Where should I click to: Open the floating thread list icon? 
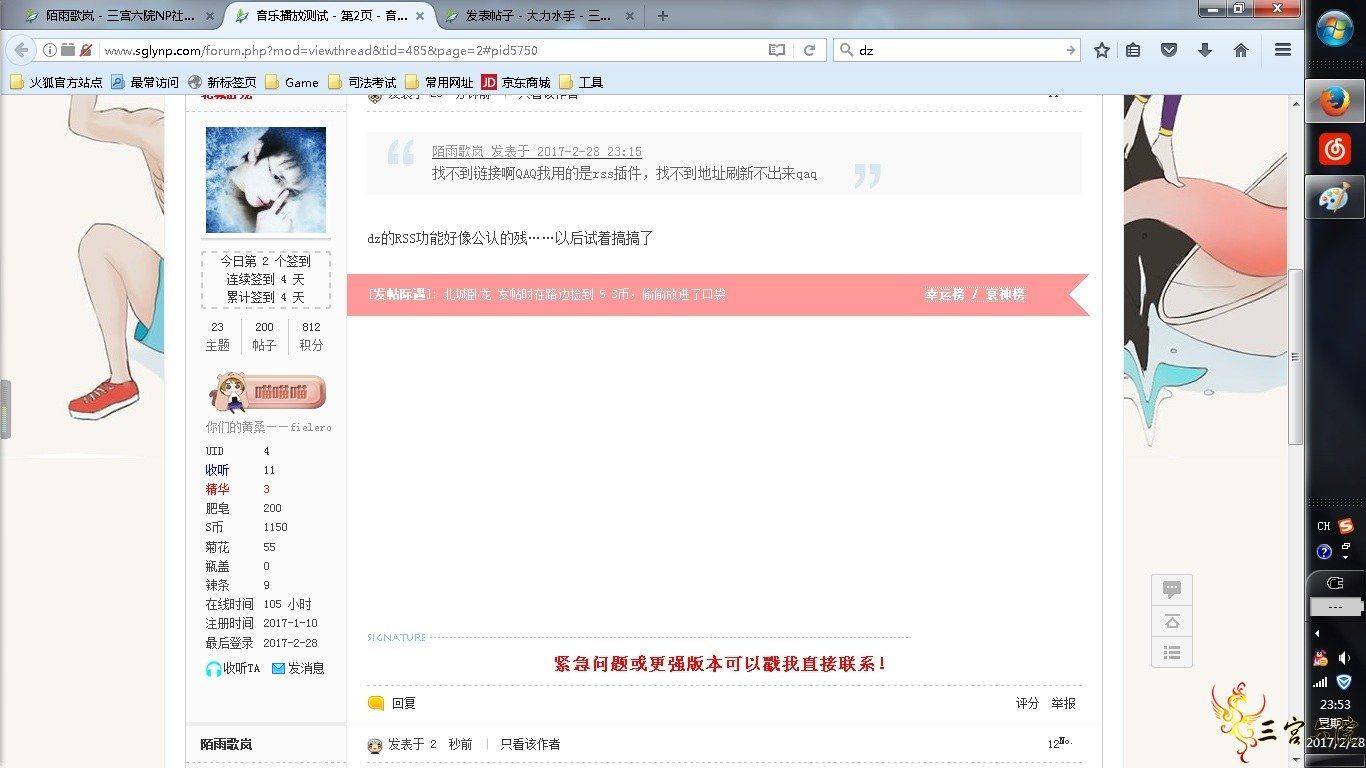click(x=1172, y=653)
